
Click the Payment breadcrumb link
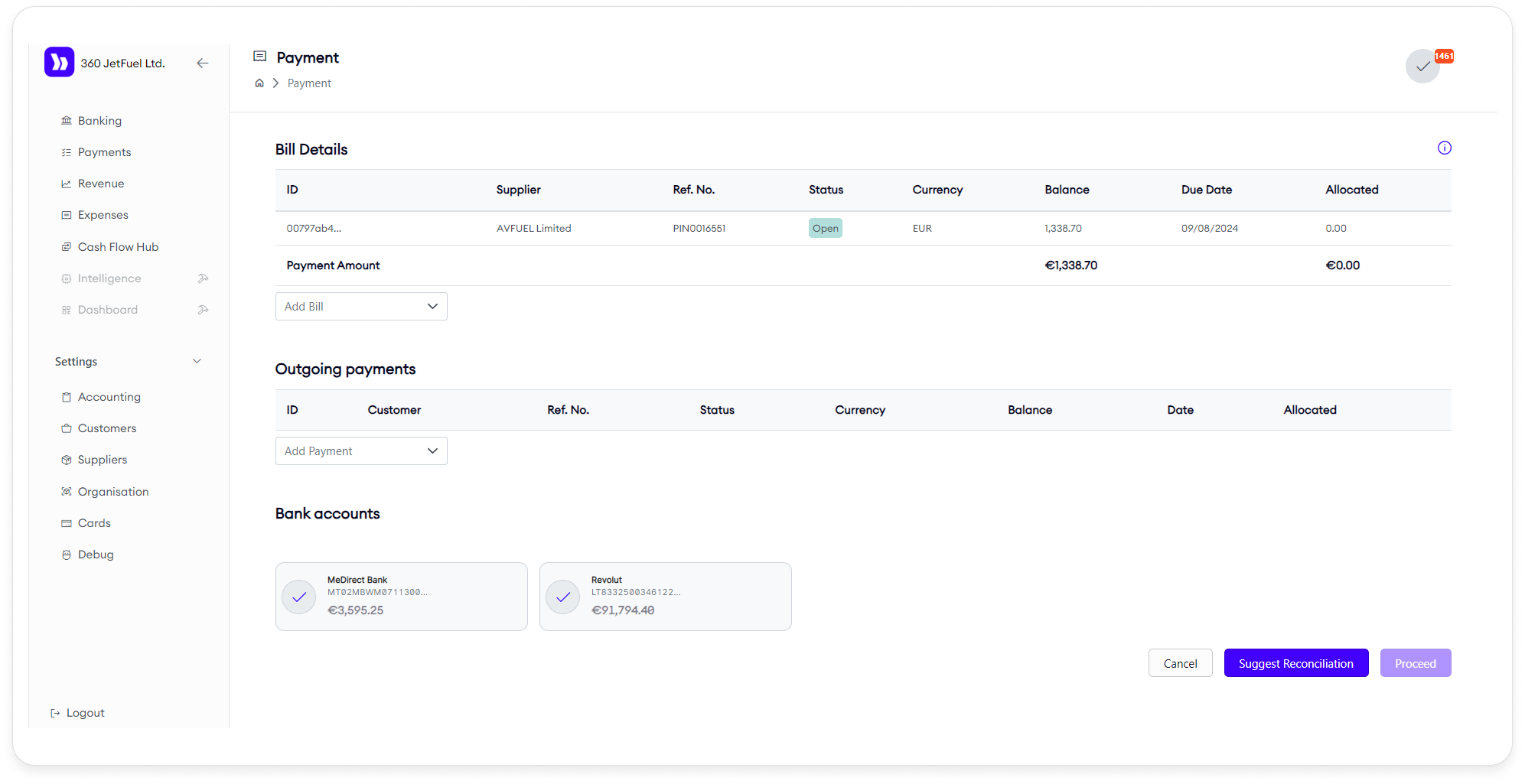pyautogui.click(x=309, y=83)
